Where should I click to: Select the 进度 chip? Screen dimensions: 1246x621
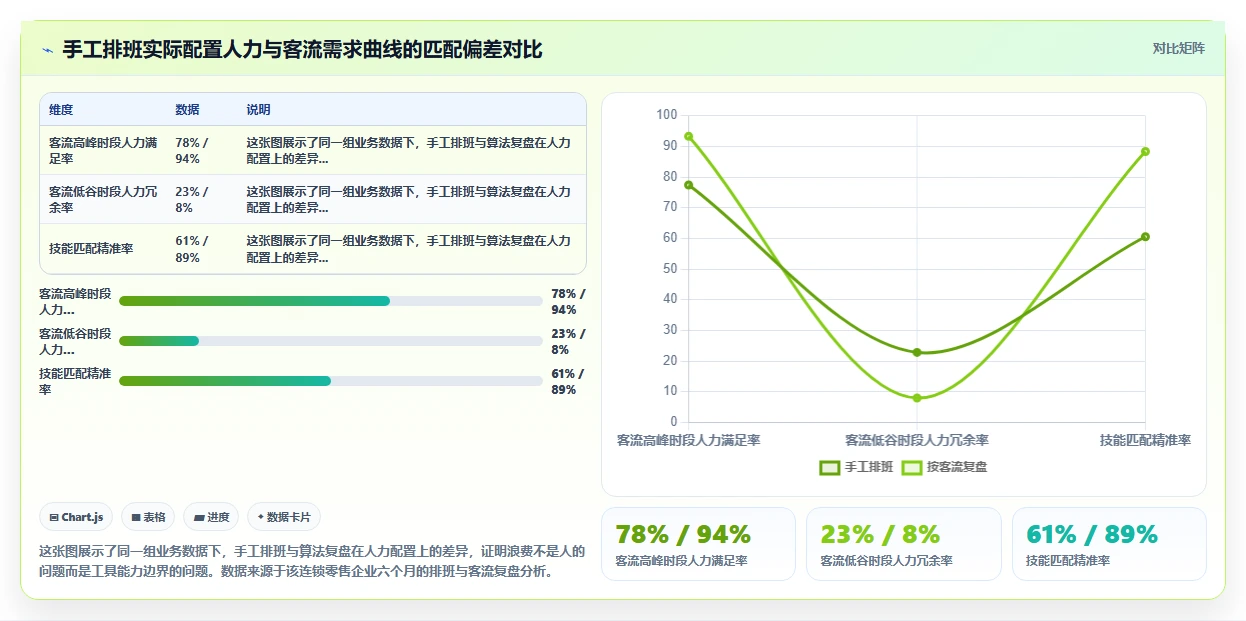coord(211,517)
